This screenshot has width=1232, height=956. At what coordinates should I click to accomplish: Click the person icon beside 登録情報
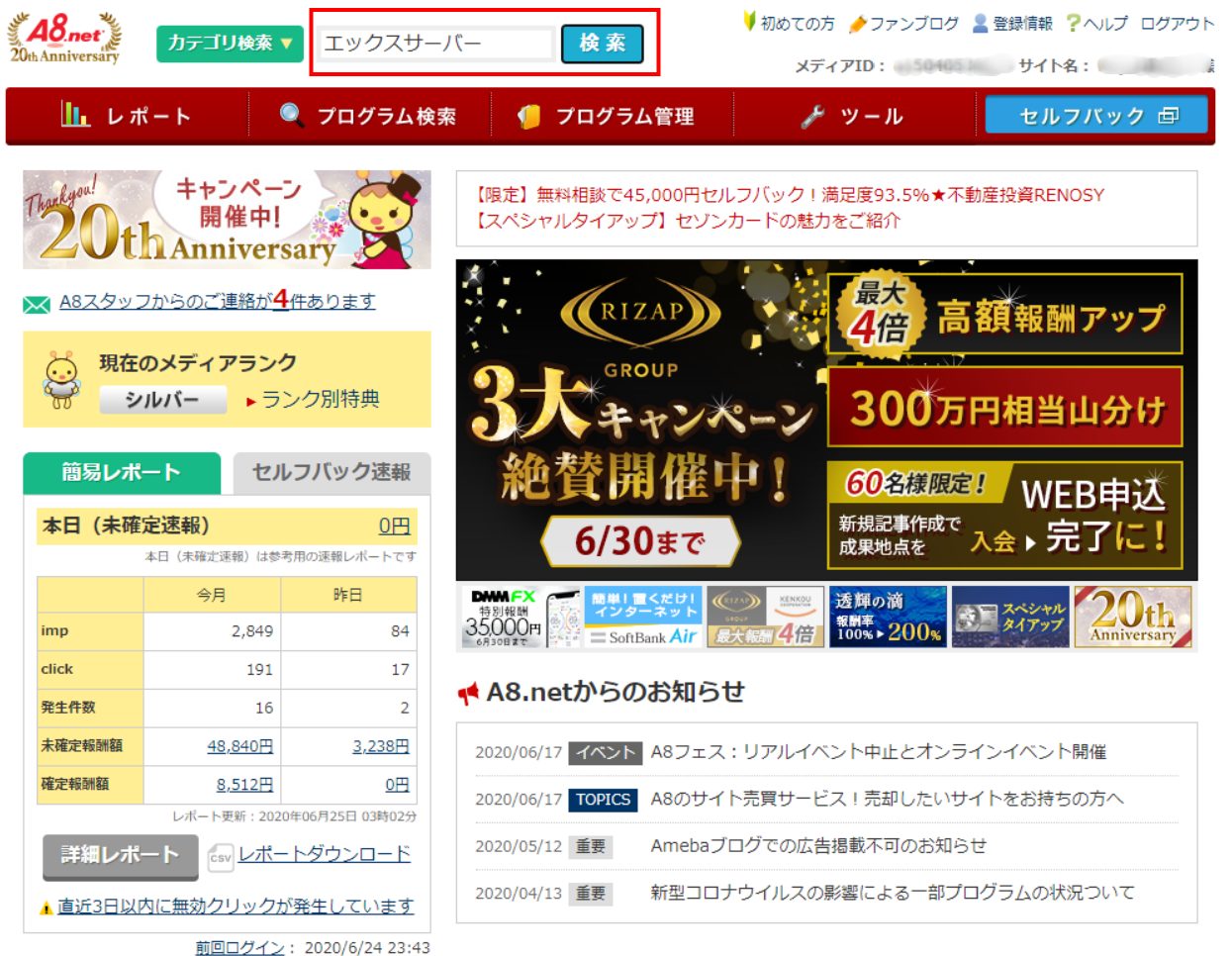tap(981, 23)
